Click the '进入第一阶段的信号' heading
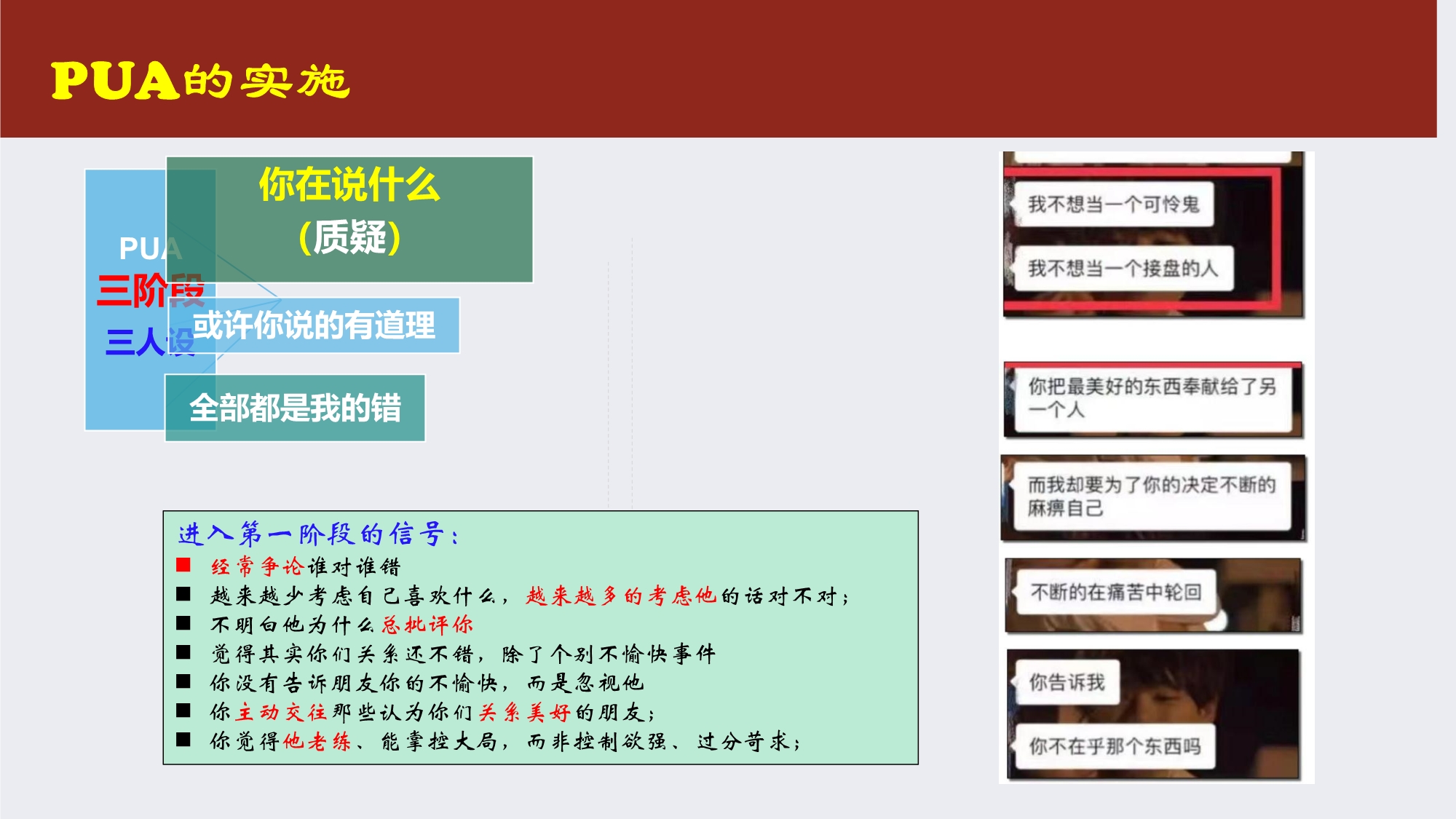Screen dimensions: 1456x819 [x=318, y=534]
